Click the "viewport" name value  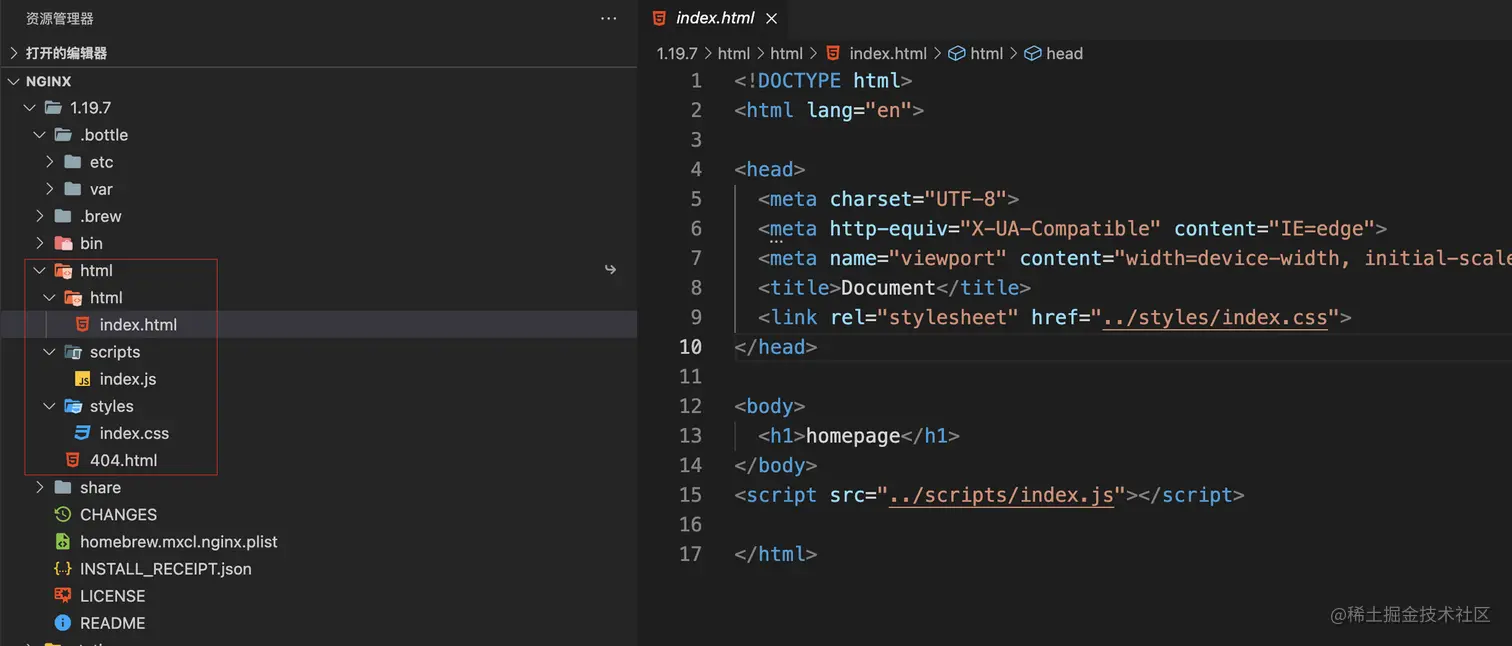(948, 258)
